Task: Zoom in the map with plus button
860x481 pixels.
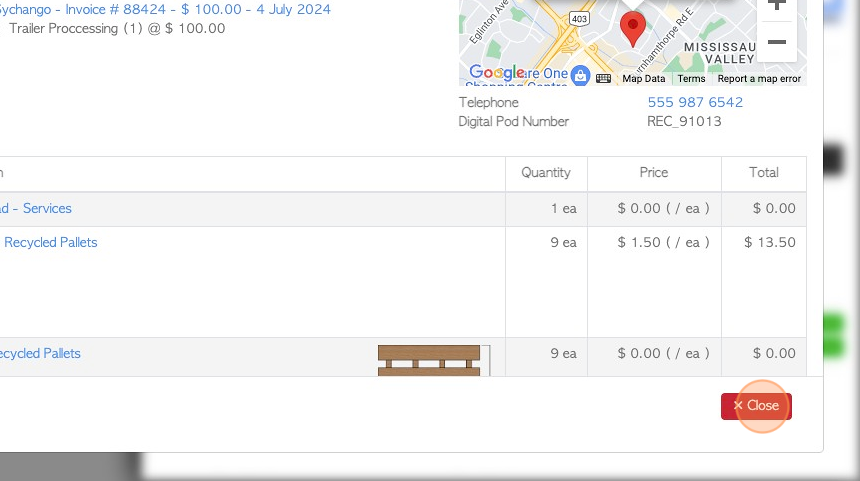Action: coord(776,5)
